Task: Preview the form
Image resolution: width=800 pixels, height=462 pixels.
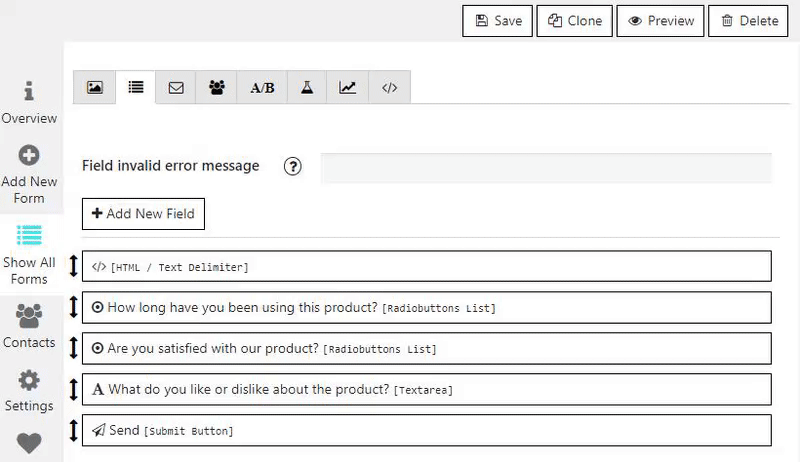Action: [x=660, y=21]
